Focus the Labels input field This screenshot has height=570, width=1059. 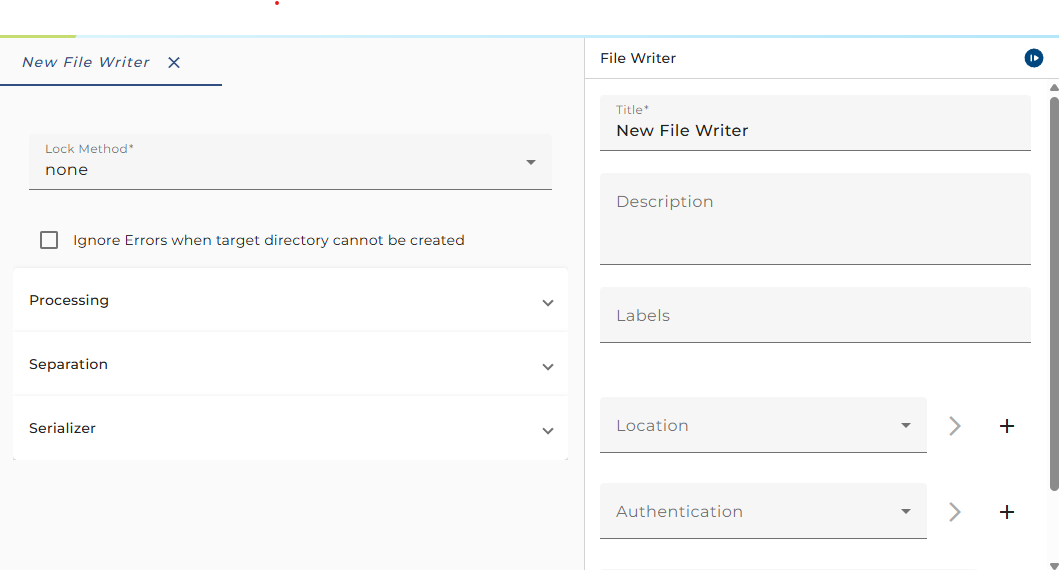pos(815,315)
